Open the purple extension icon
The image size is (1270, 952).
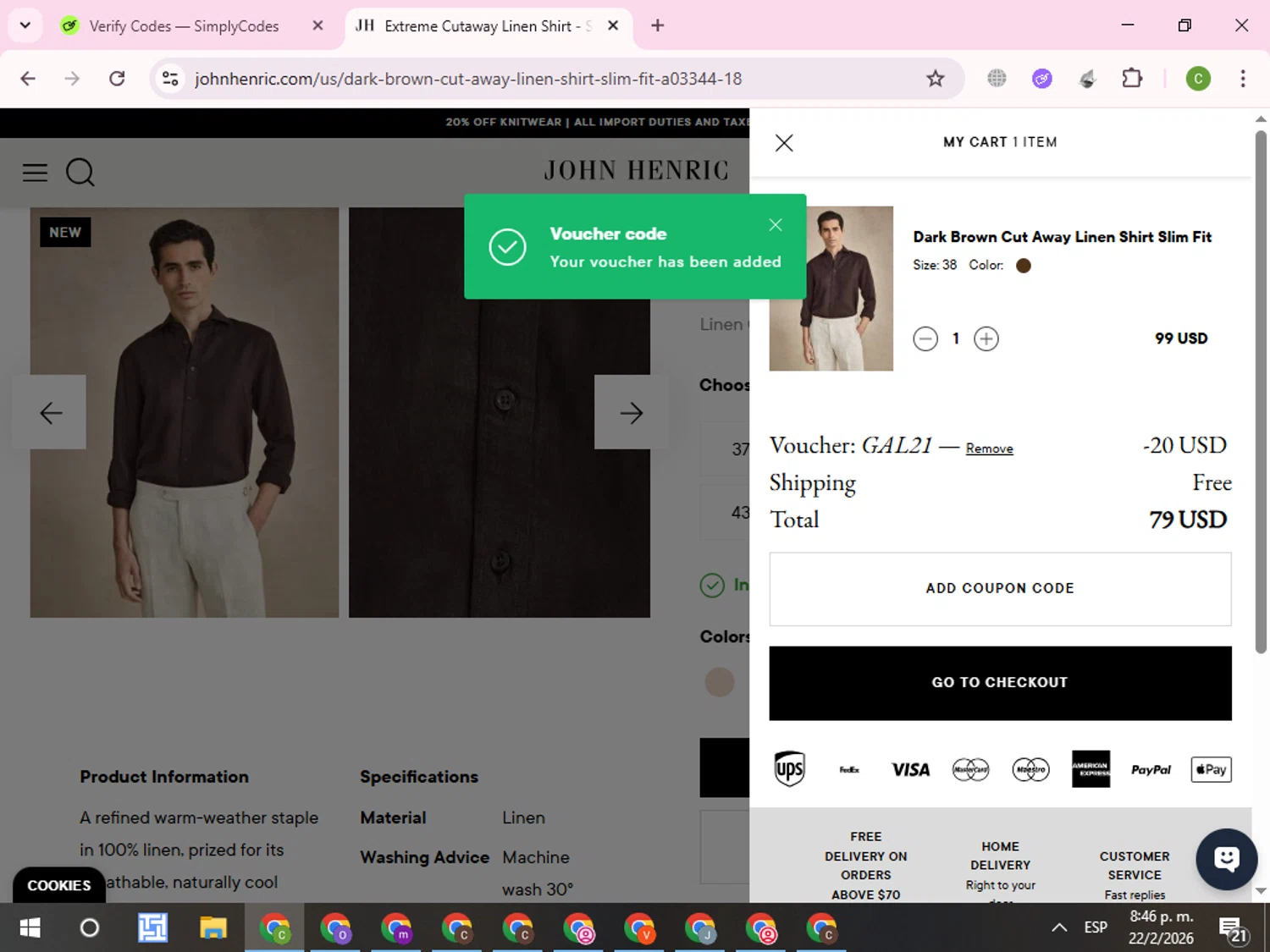[x=1042, y=79]
